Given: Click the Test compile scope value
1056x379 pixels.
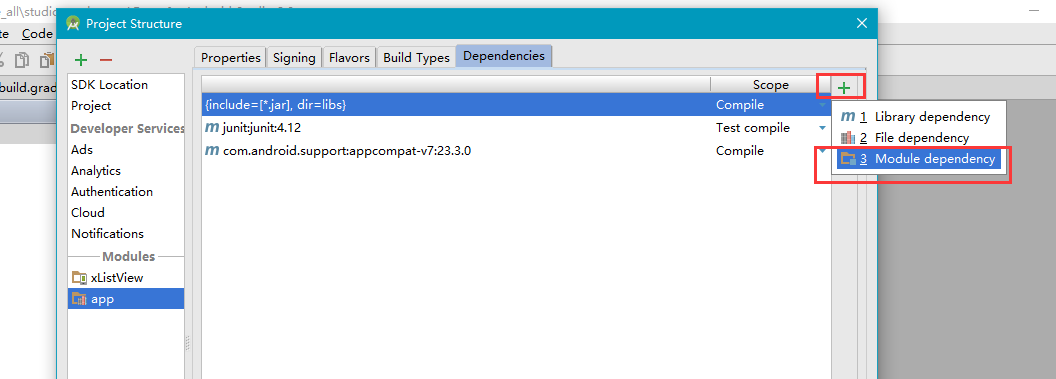Looking at the screenshot, I should 752,128.
